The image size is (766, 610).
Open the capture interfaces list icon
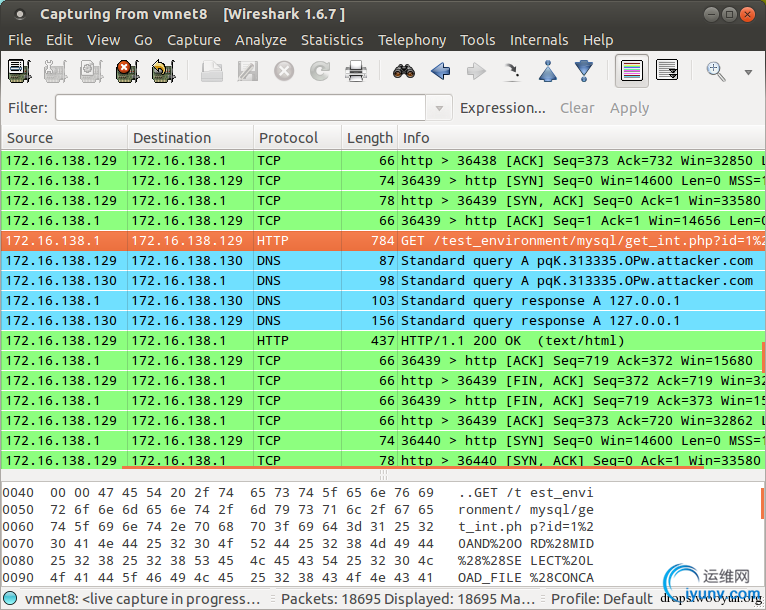(x=20, y=71)
